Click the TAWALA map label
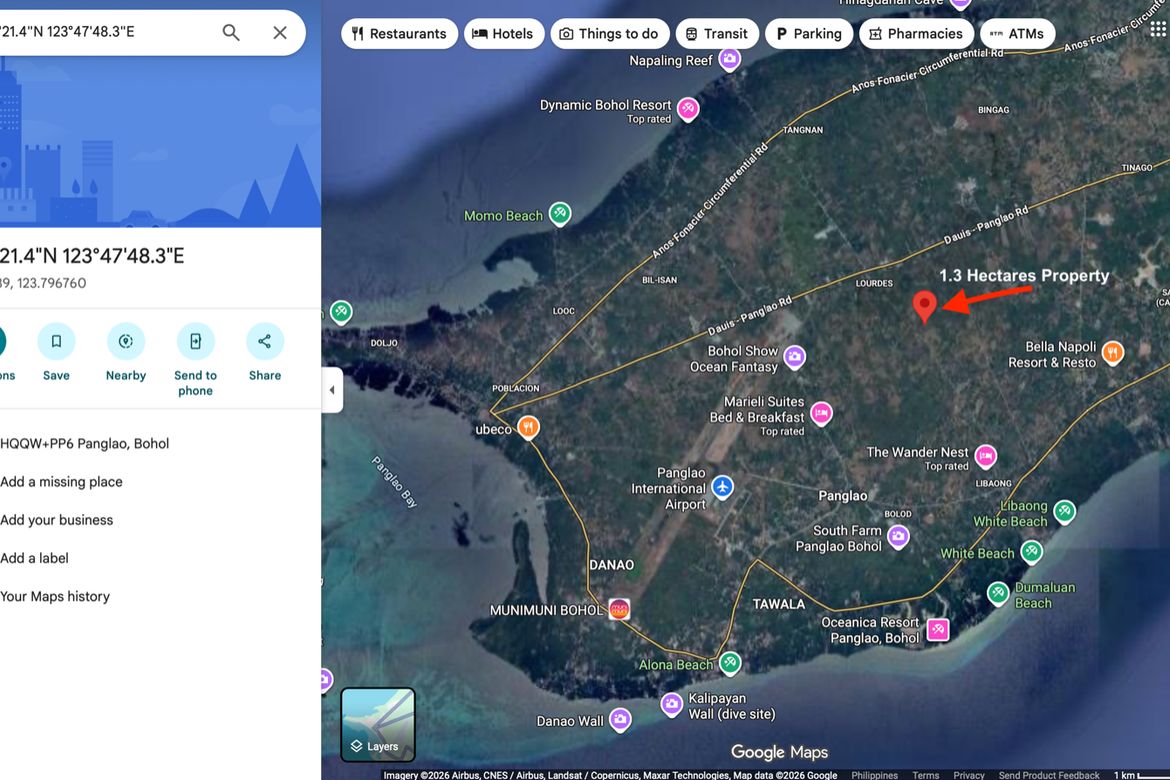This screenshot has height=780, width=1170. coord(778,604)
